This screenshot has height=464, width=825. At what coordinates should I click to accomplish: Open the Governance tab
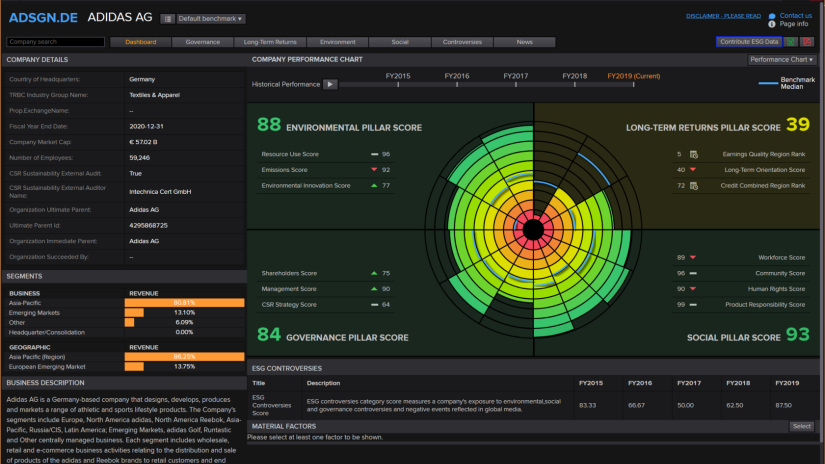[203, 42]
